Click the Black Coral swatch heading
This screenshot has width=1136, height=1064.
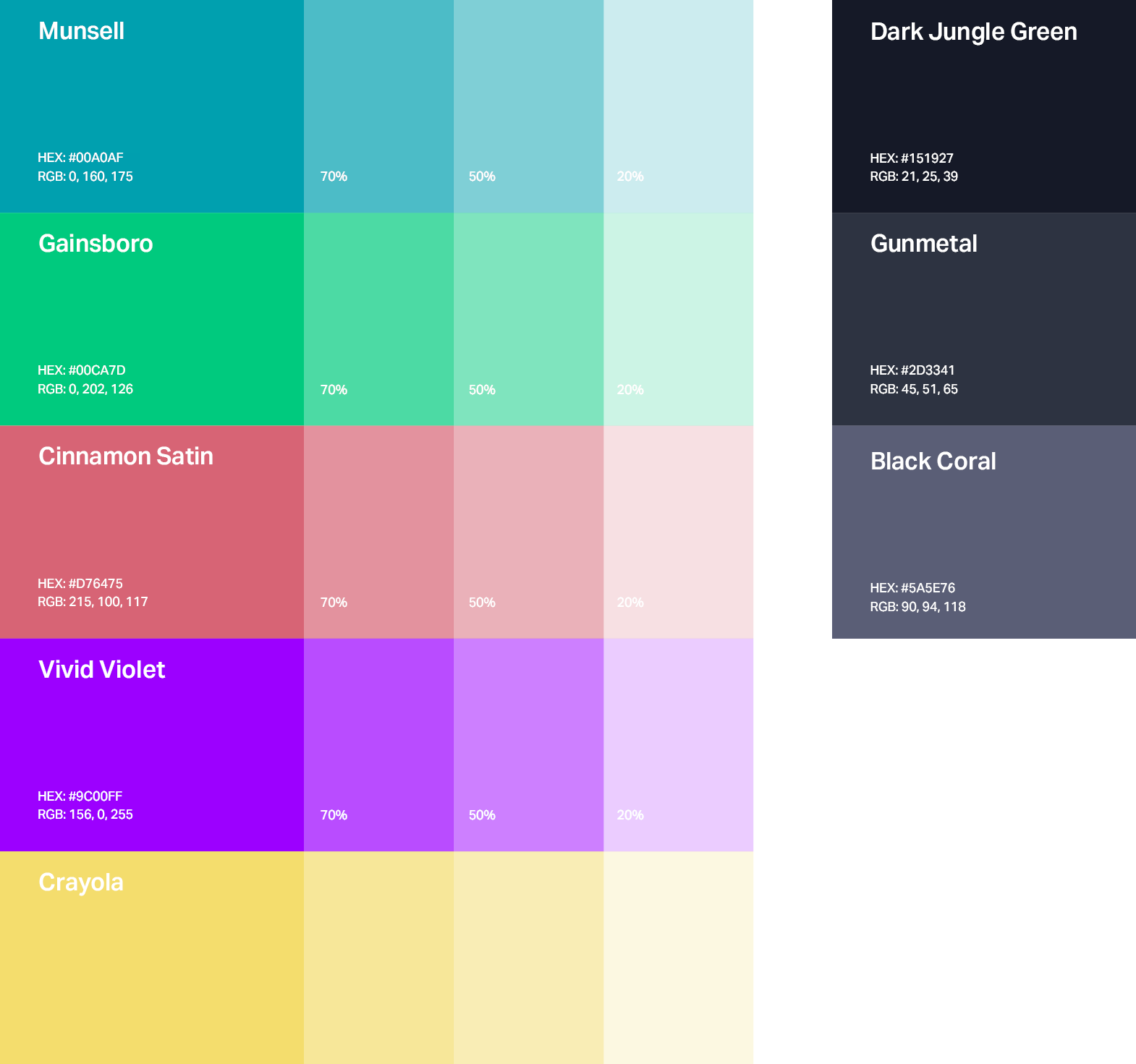pyautogui.click(x=933, y=461)
